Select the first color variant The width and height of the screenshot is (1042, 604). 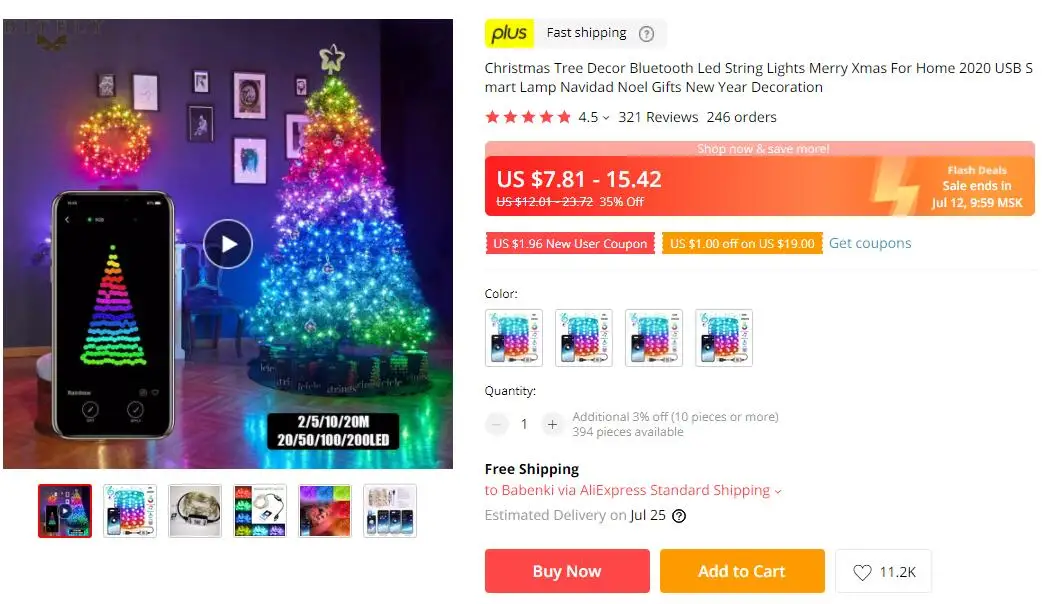514,338
